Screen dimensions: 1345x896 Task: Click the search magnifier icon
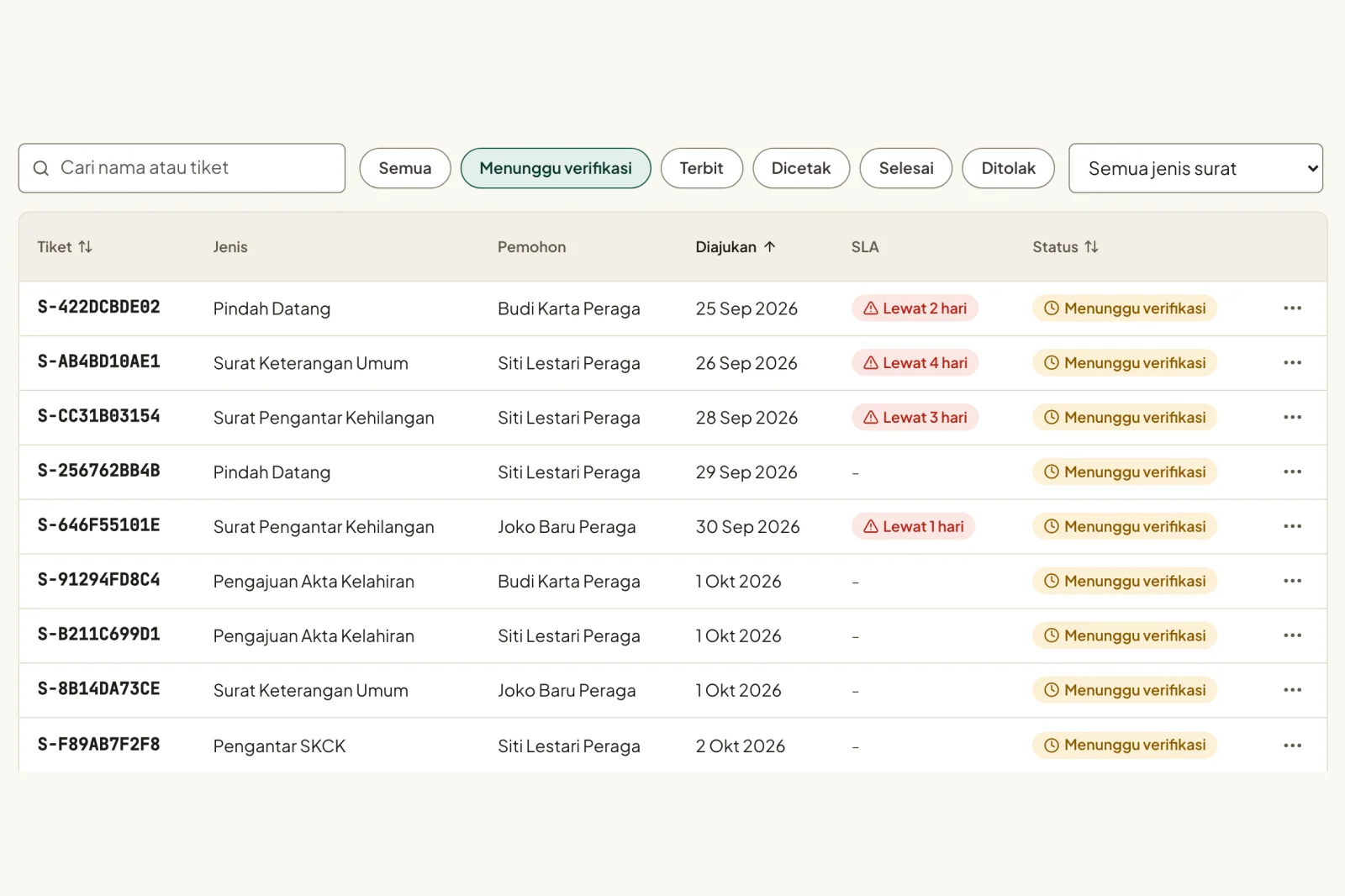click(40, 168)
